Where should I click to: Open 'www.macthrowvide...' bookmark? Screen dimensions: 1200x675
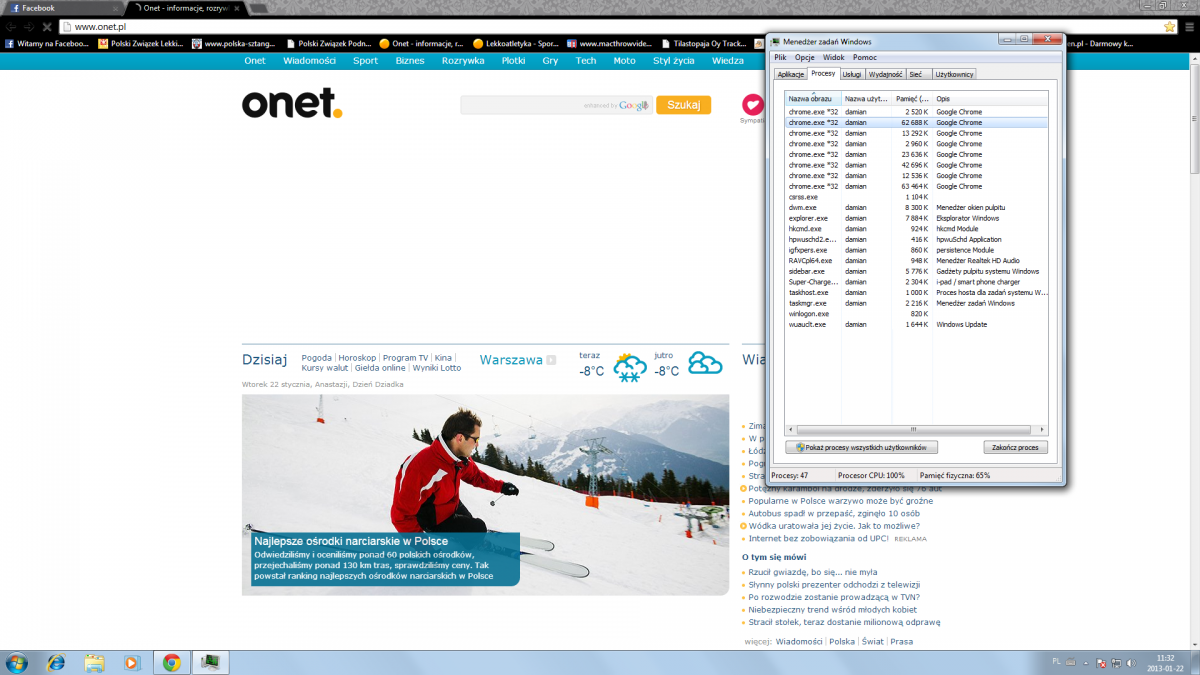click(608, 44)
